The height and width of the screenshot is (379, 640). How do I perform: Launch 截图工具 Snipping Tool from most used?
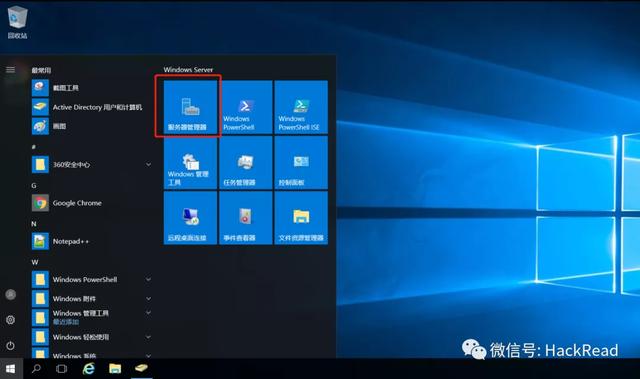(x=92, y=88)
